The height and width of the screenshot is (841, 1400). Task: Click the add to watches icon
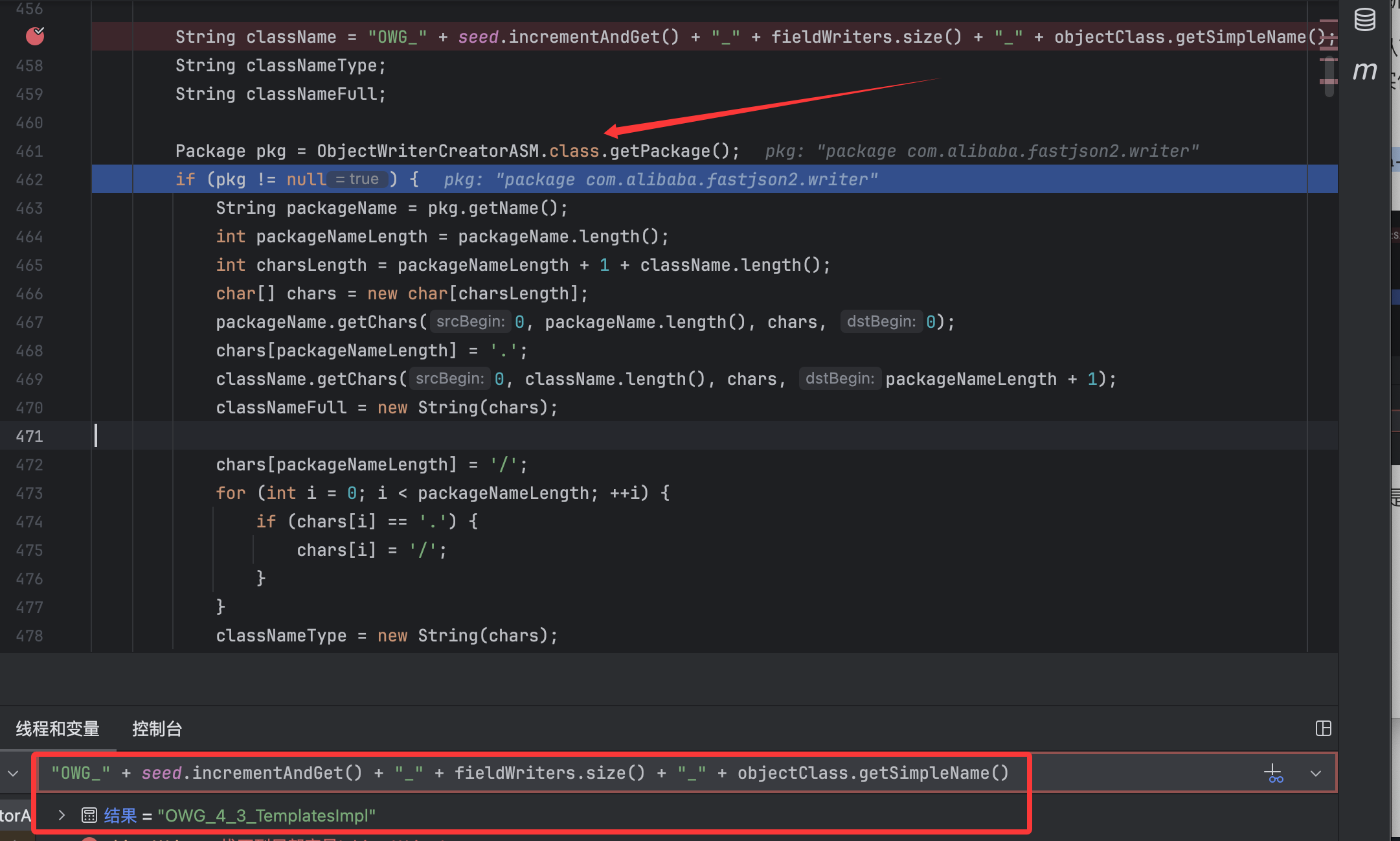[1273, 773]
